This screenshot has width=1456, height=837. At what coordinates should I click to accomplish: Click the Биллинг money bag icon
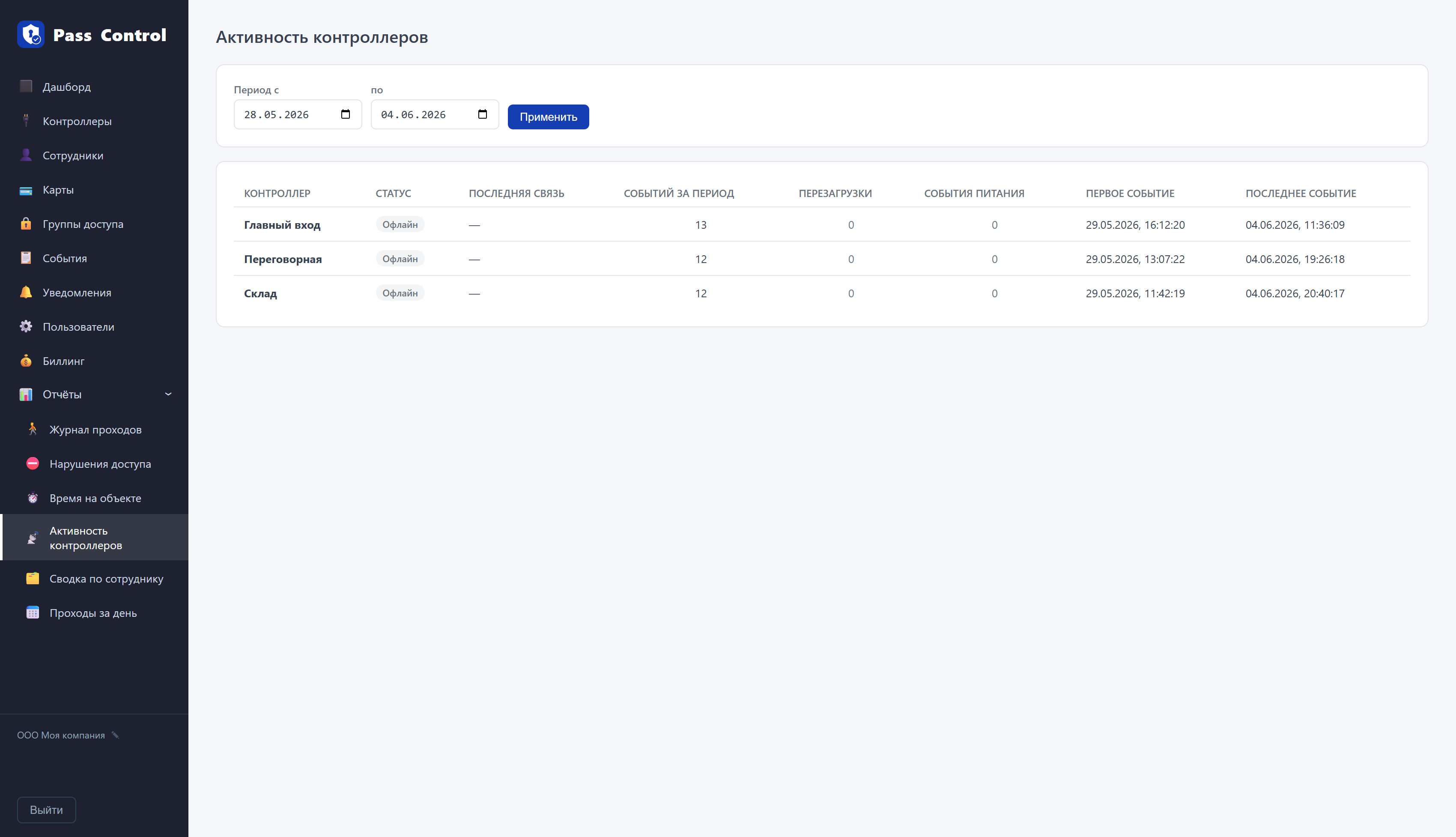[x=26, y=361]
